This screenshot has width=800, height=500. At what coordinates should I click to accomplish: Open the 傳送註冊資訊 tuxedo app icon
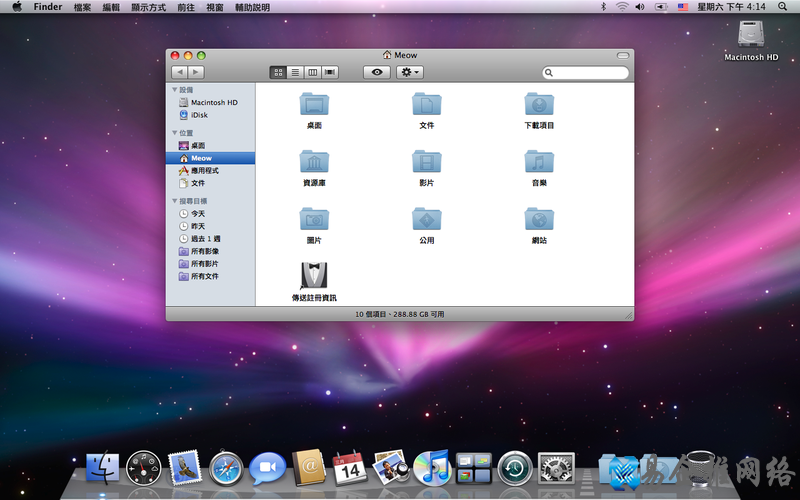(314, 275)
